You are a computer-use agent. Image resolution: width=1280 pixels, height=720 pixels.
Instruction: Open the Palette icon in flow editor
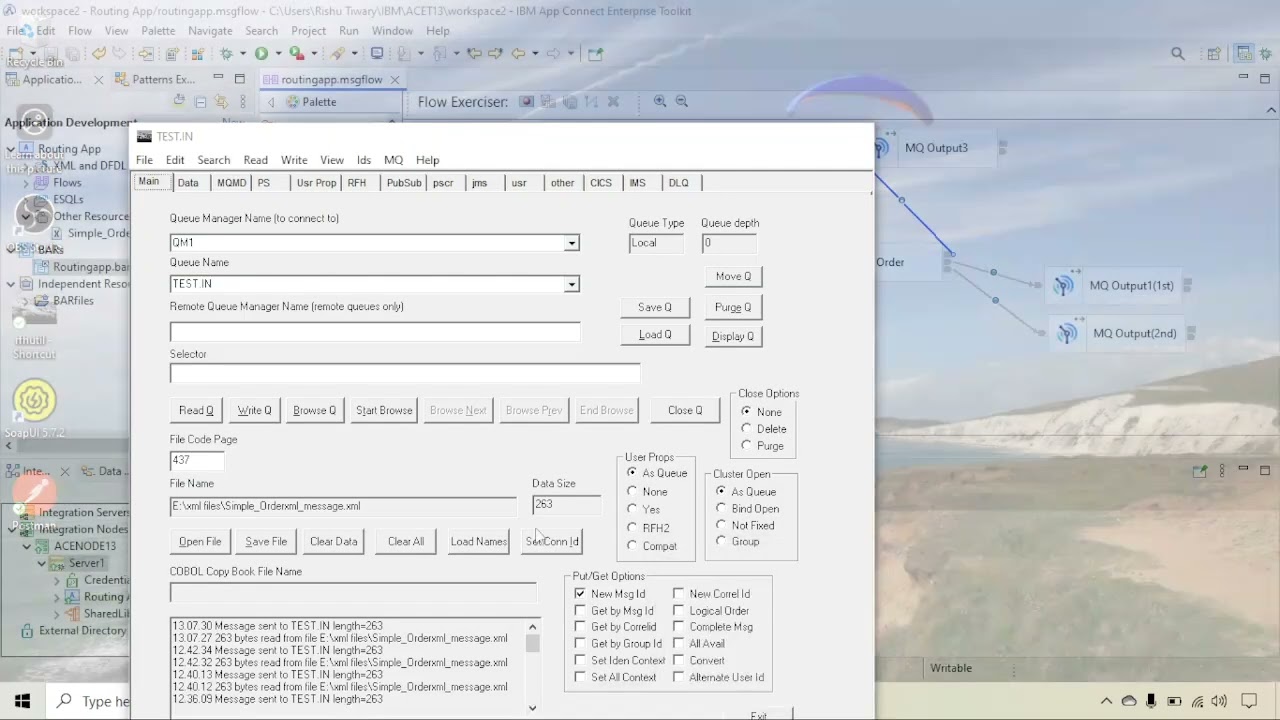(293, 102)
